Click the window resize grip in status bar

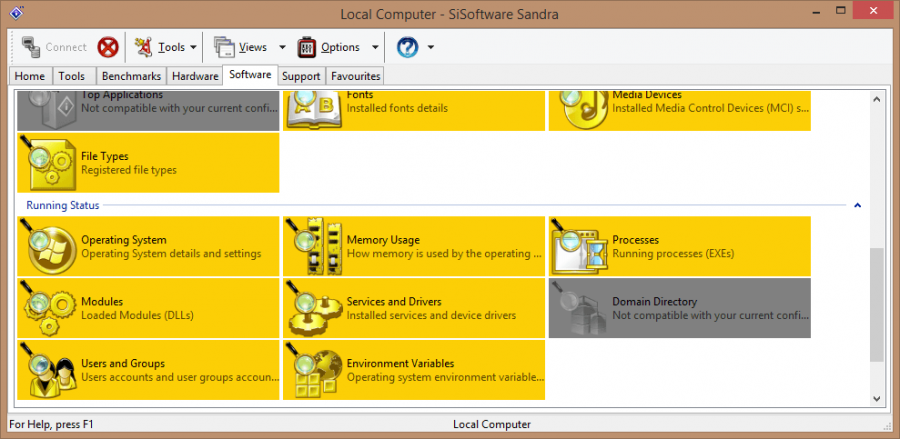[885, 425]
